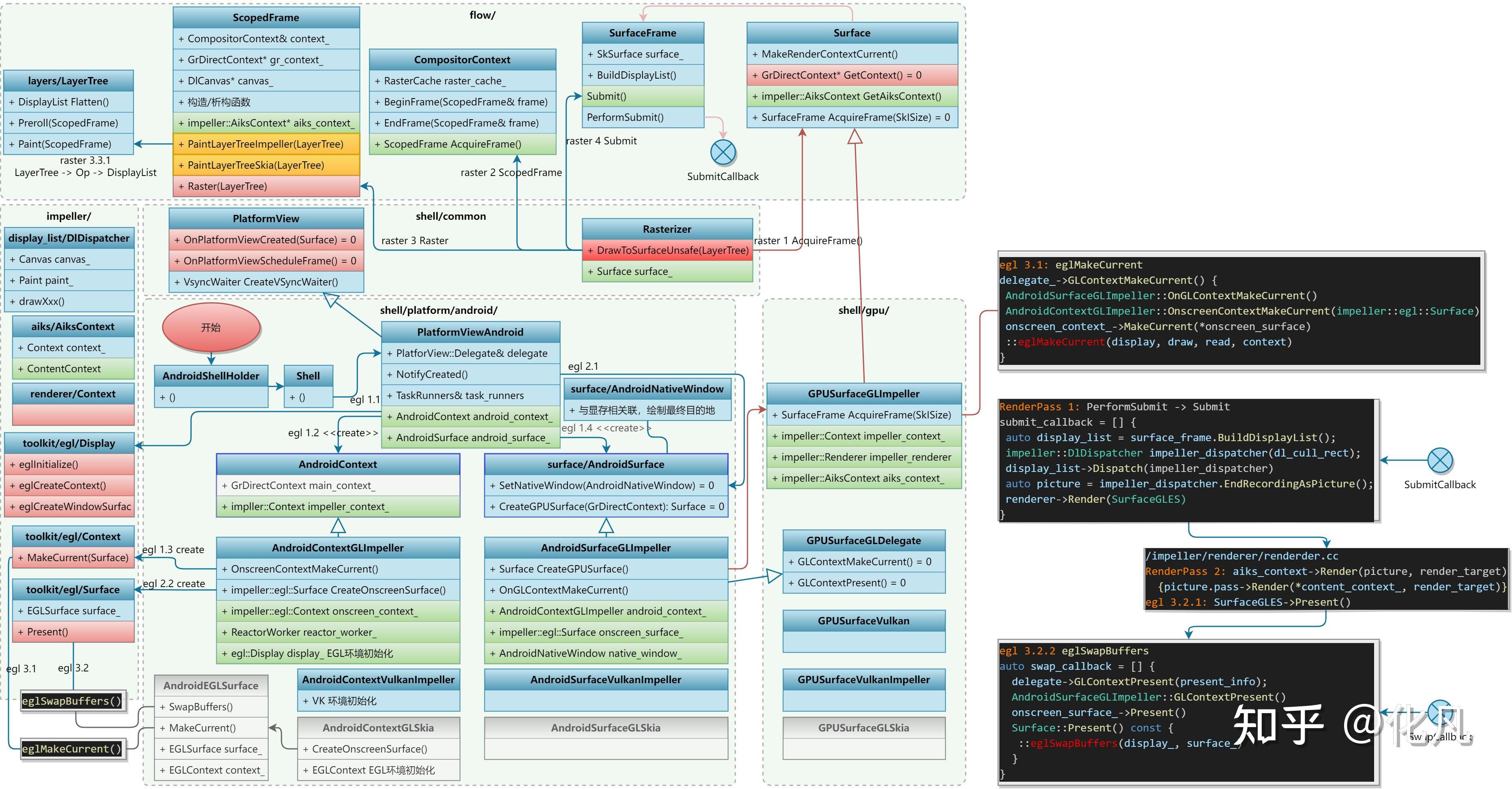The width and height of the screenshot is (1512, 789).
Task: Click CreateOnscreenSurface() in AndroidContextGLSkia
Action: [x=378, y=748]
